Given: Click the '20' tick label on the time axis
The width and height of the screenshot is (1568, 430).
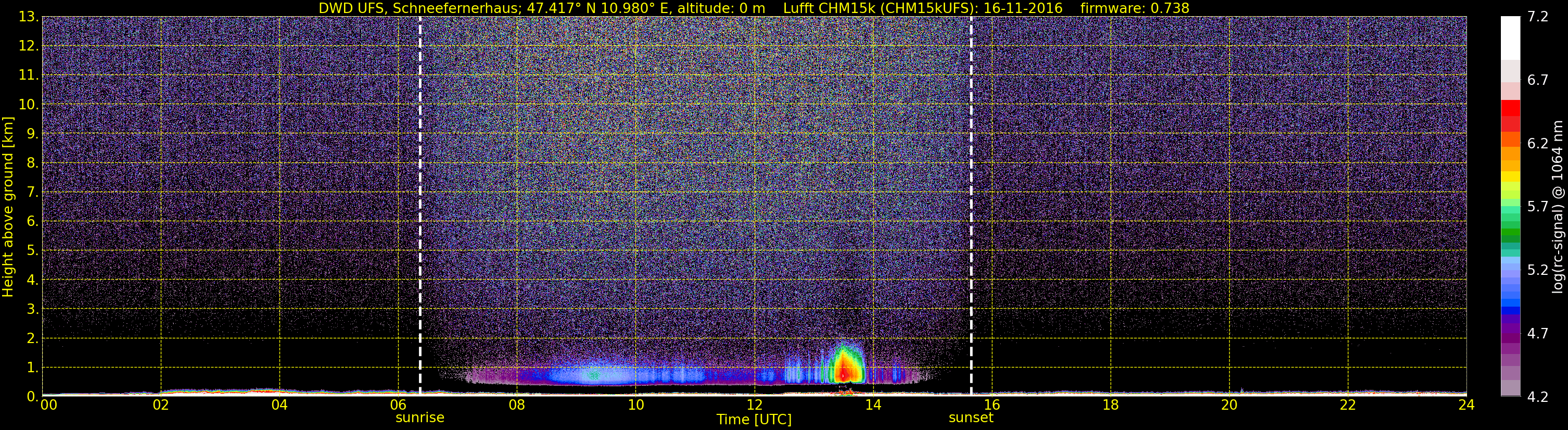Looking at the screenshot, I should coord(1229,405).
